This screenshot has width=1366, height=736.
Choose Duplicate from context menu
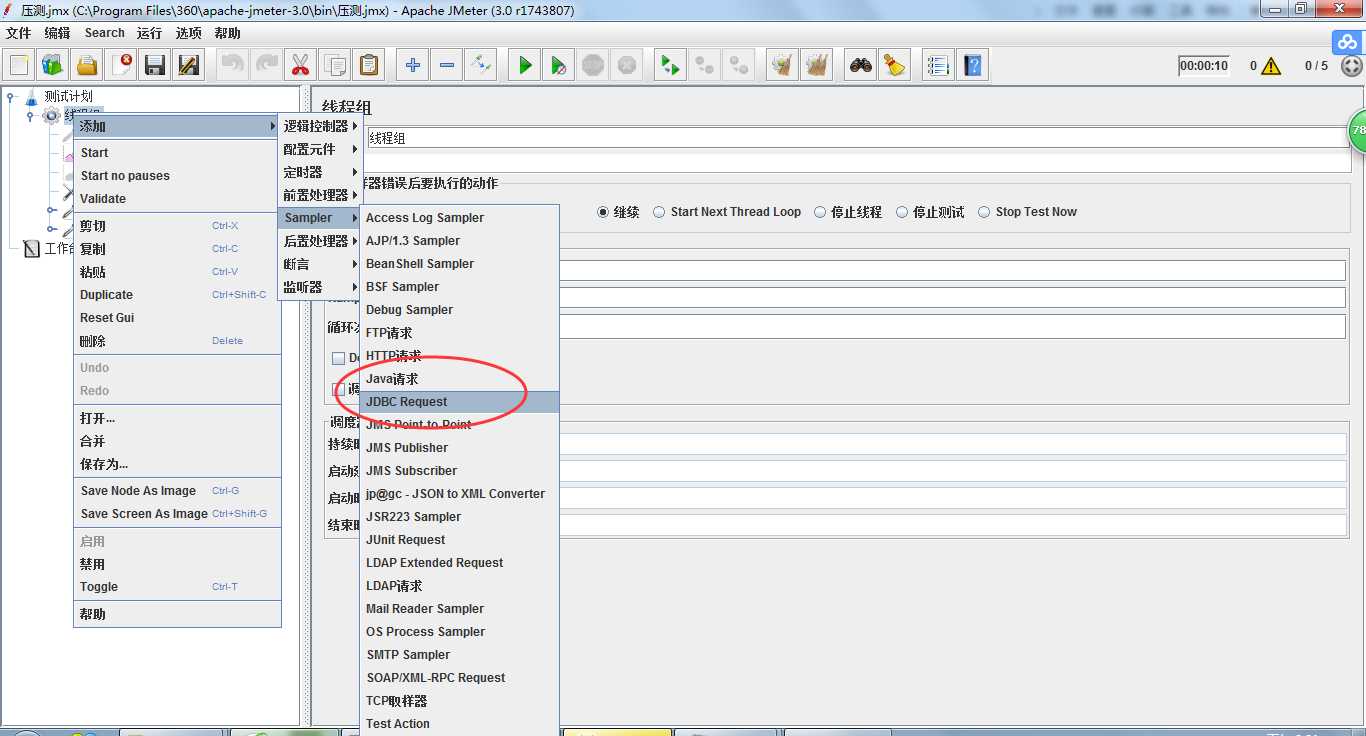(x=177, y=295)
